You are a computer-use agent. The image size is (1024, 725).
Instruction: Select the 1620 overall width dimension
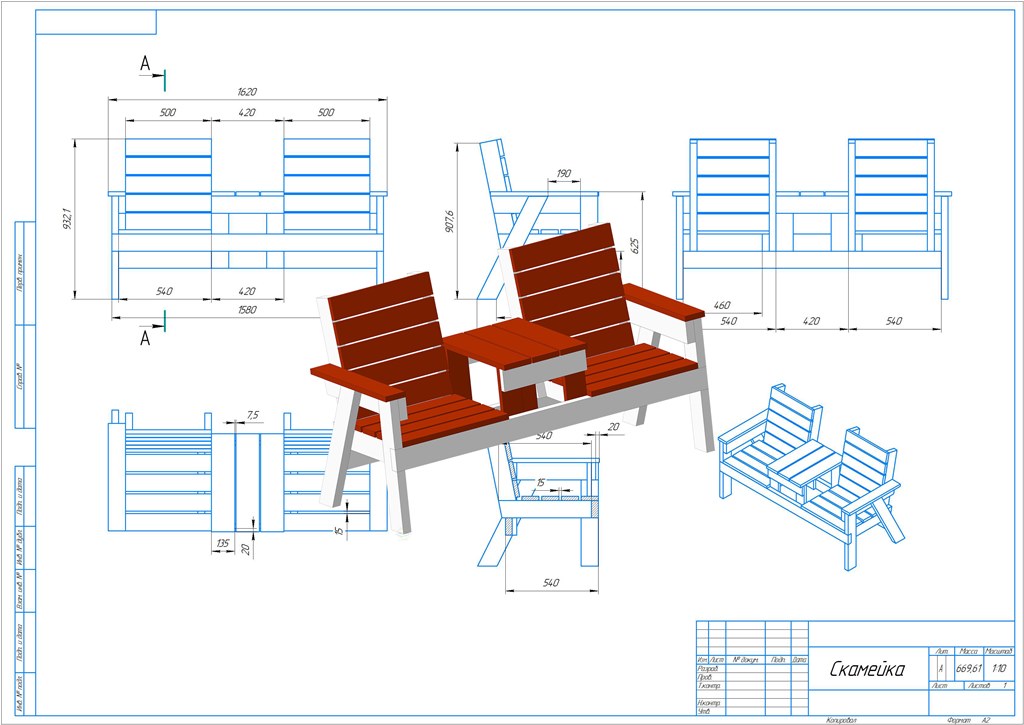(x=247, y=92)
